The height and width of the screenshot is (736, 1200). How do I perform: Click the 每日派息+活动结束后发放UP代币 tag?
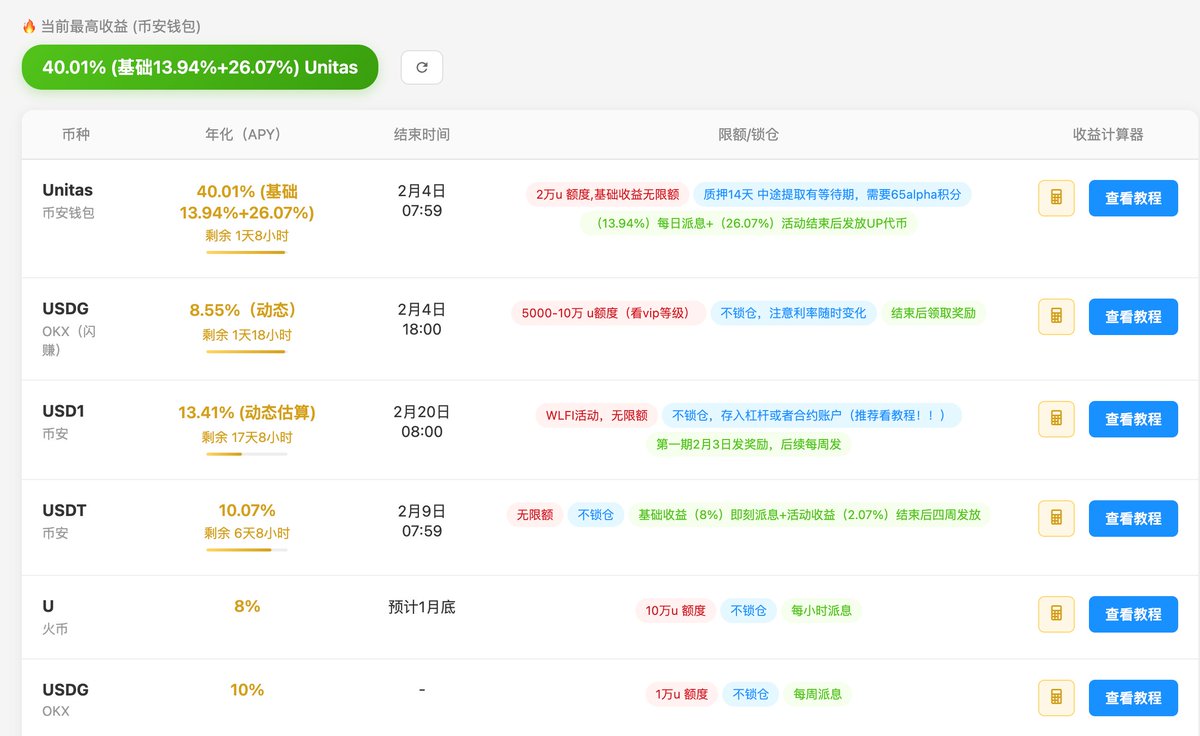click(748, 223)
